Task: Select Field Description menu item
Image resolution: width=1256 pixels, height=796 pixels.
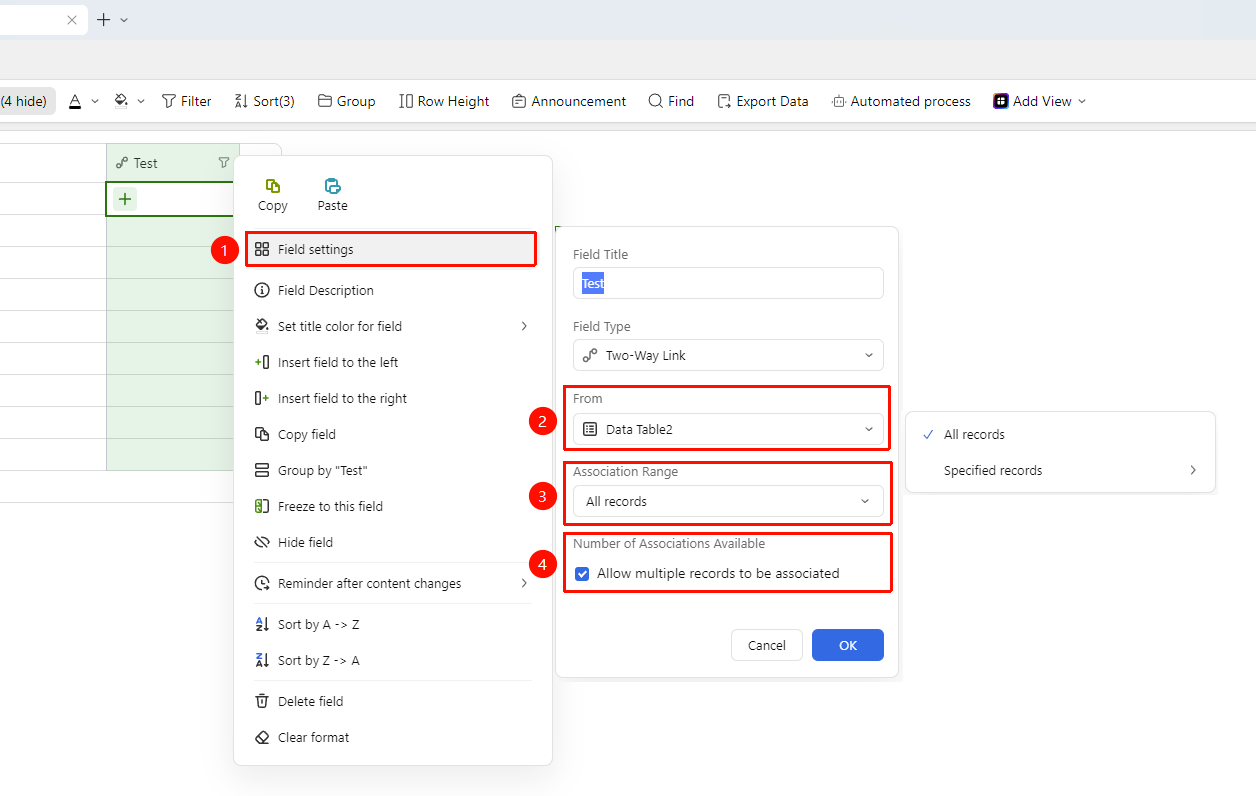Action: (392, 290)
